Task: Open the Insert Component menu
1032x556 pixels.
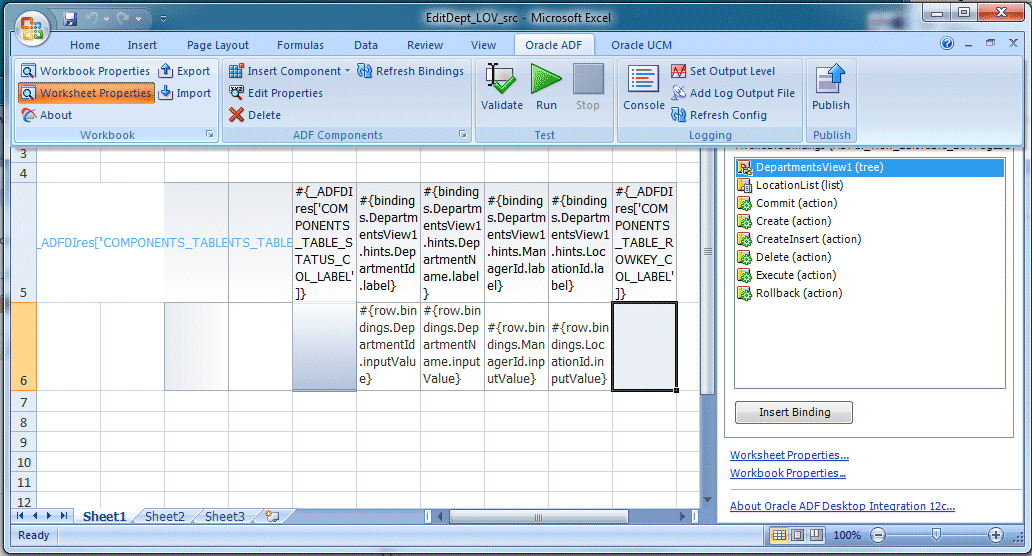Action: [289, 71]
